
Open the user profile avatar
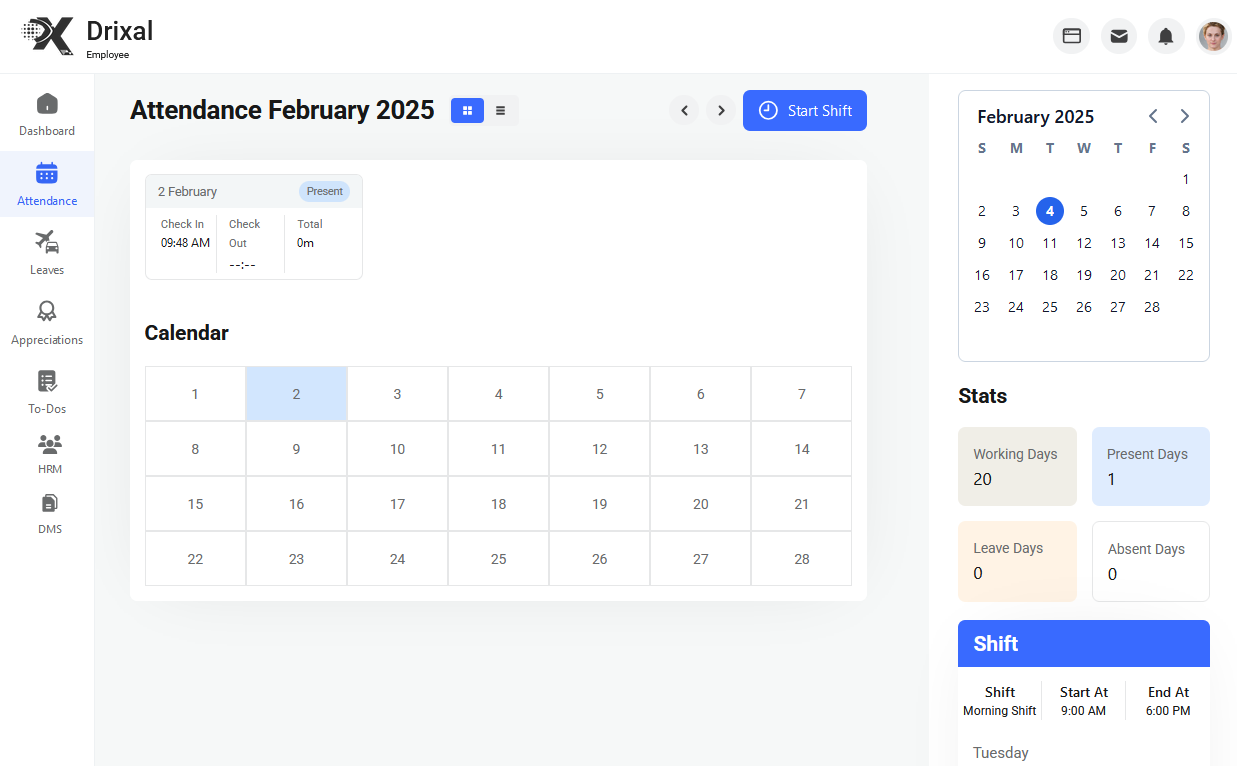[x=1213, y=36]
